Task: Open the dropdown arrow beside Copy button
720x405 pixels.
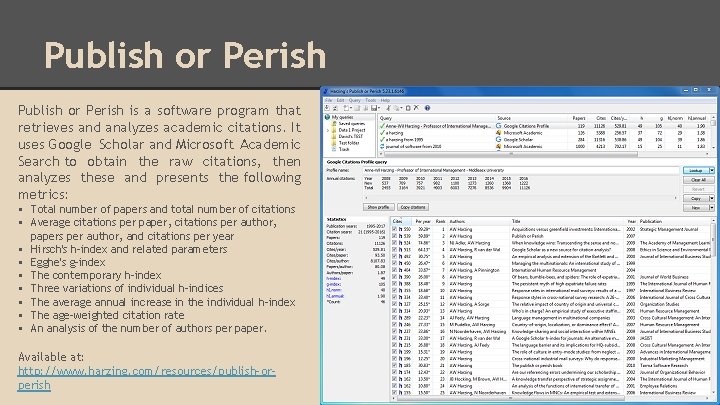Action: (712, 198)
